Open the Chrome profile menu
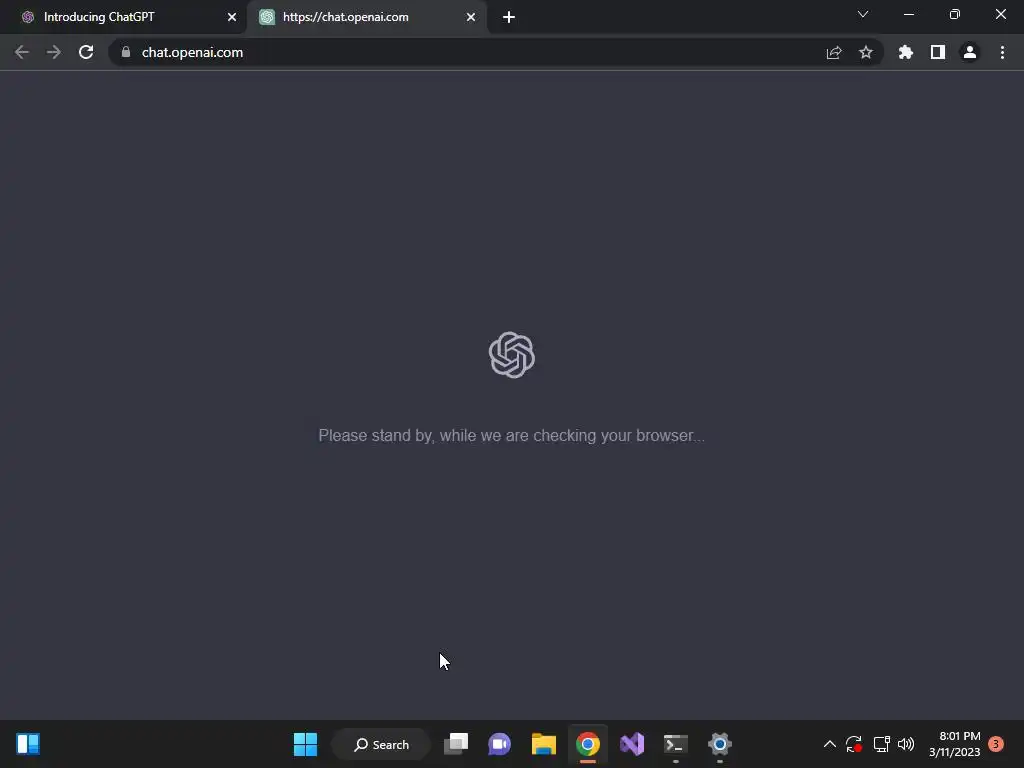 pyautogui.click(x=970, y=52)
